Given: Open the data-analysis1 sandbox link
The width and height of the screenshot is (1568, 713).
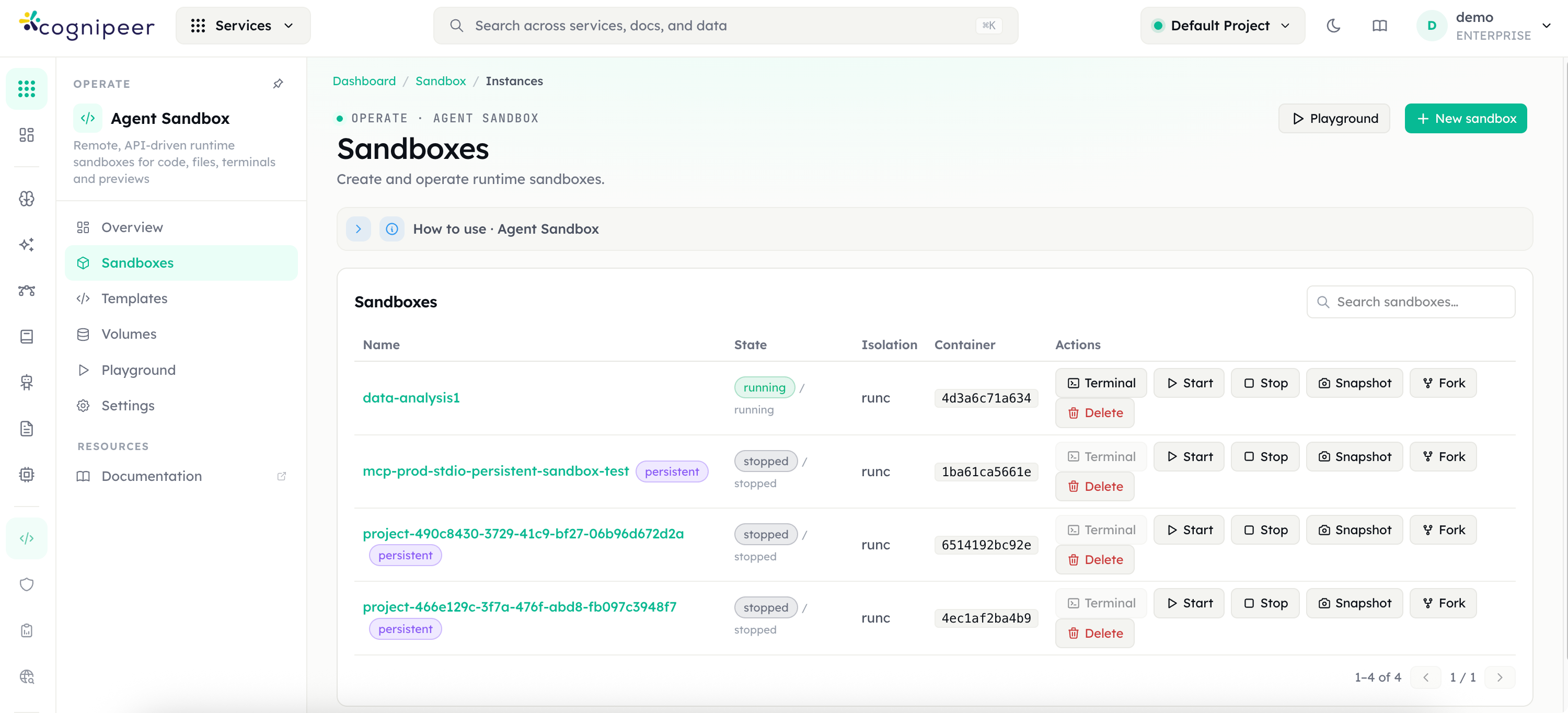Looking at the screenshot, I should point(411,398).
